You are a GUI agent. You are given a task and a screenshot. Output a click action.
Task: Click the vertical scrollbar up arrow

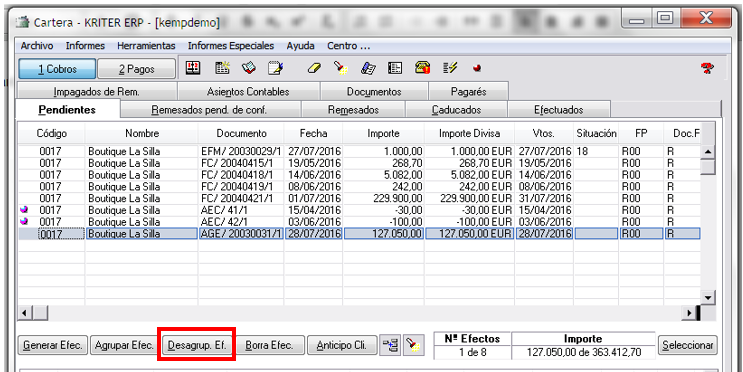[x=708, y=152]
